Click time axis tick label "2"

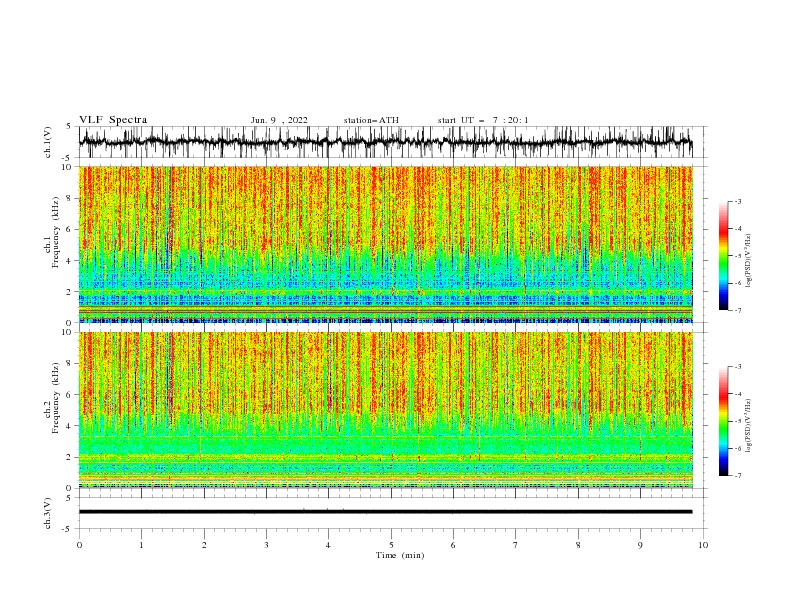click(x=204, y=545)
